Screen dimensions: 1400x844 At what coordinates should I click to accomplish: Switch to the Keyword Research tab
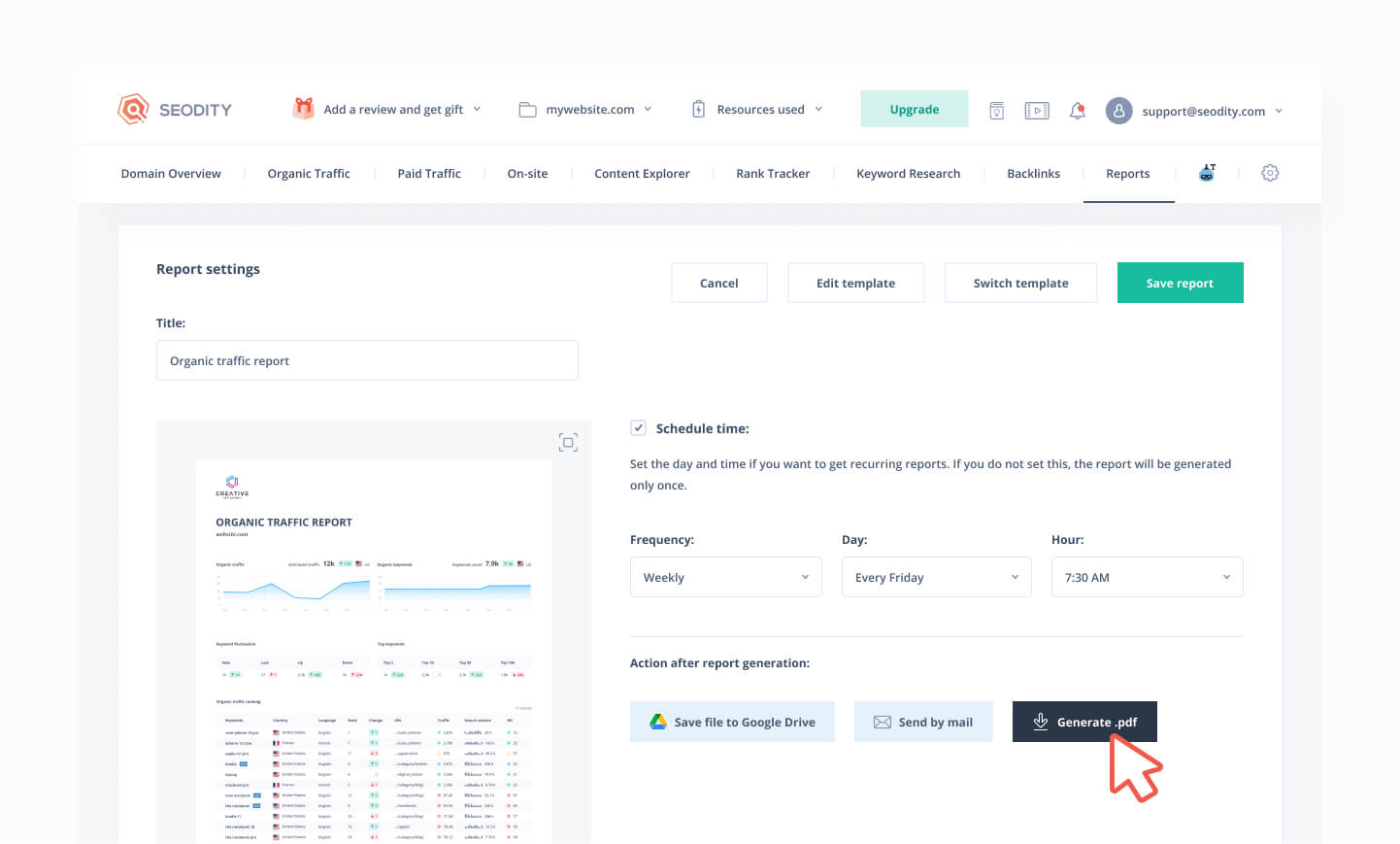908,174
